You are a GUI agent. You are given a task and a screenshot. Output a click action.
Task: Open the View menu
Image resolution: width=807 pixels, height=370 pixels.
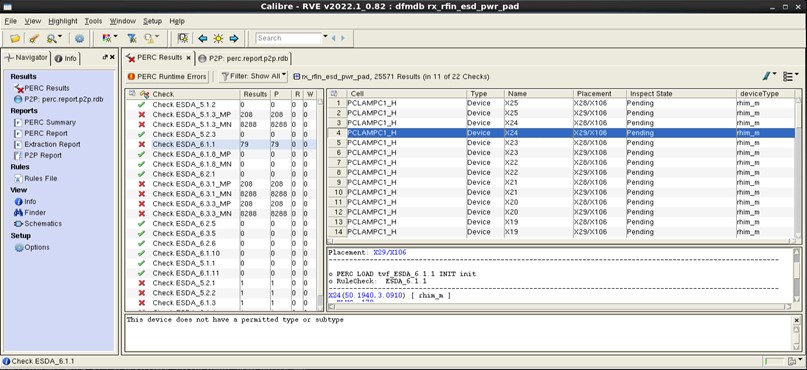click(32, 21)
